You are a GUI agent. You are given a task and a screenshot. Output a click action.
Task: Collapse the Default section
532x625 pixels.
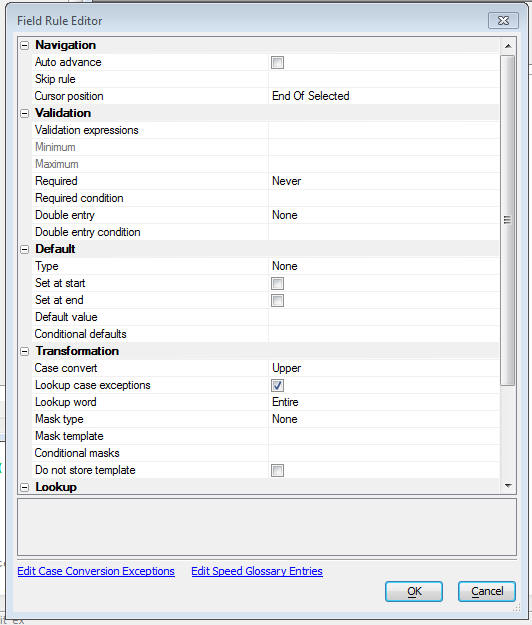(x=25, y=250)
